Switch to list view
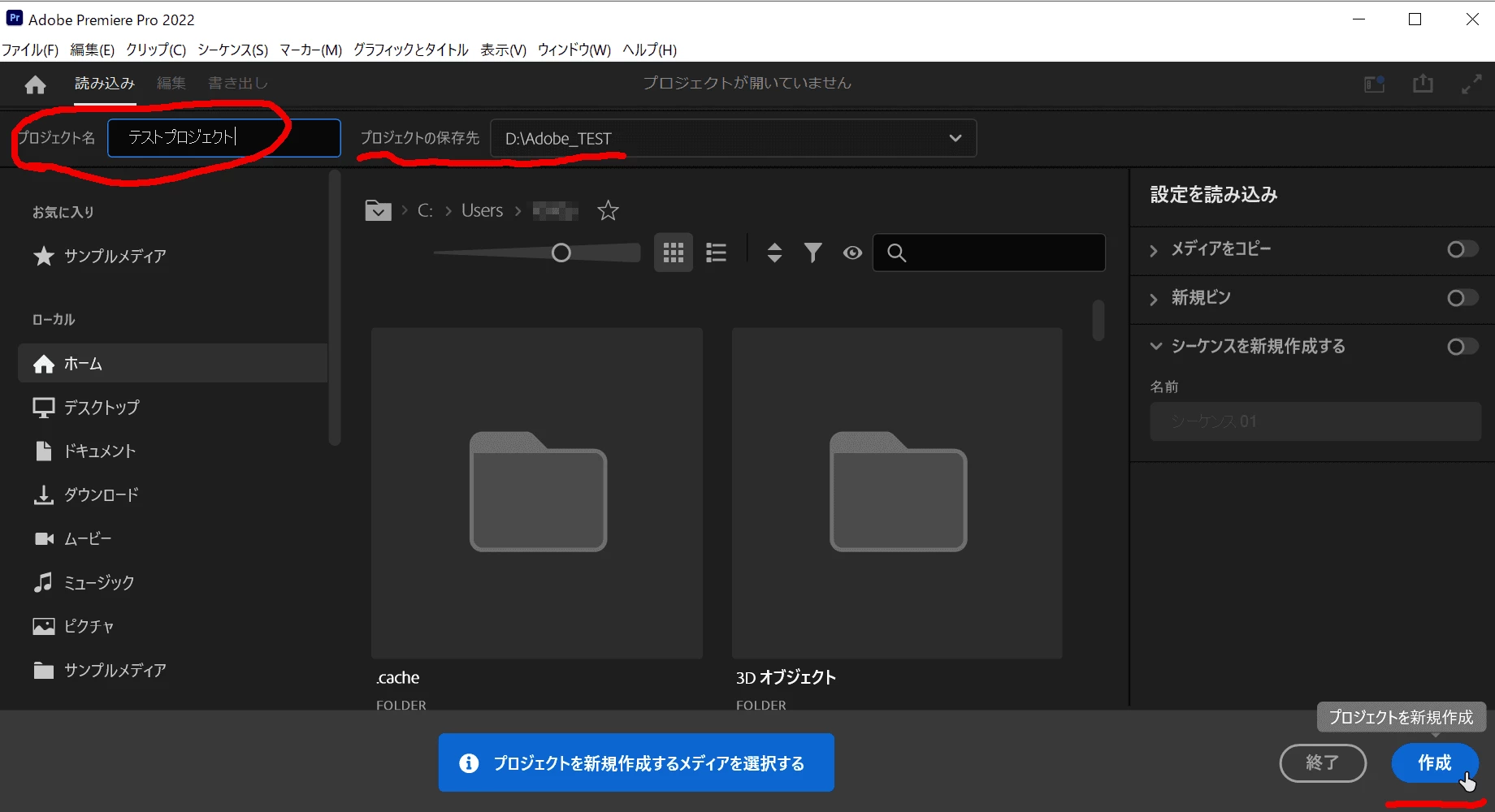The height and width of the screenshot is (812, 1495). 716,253
